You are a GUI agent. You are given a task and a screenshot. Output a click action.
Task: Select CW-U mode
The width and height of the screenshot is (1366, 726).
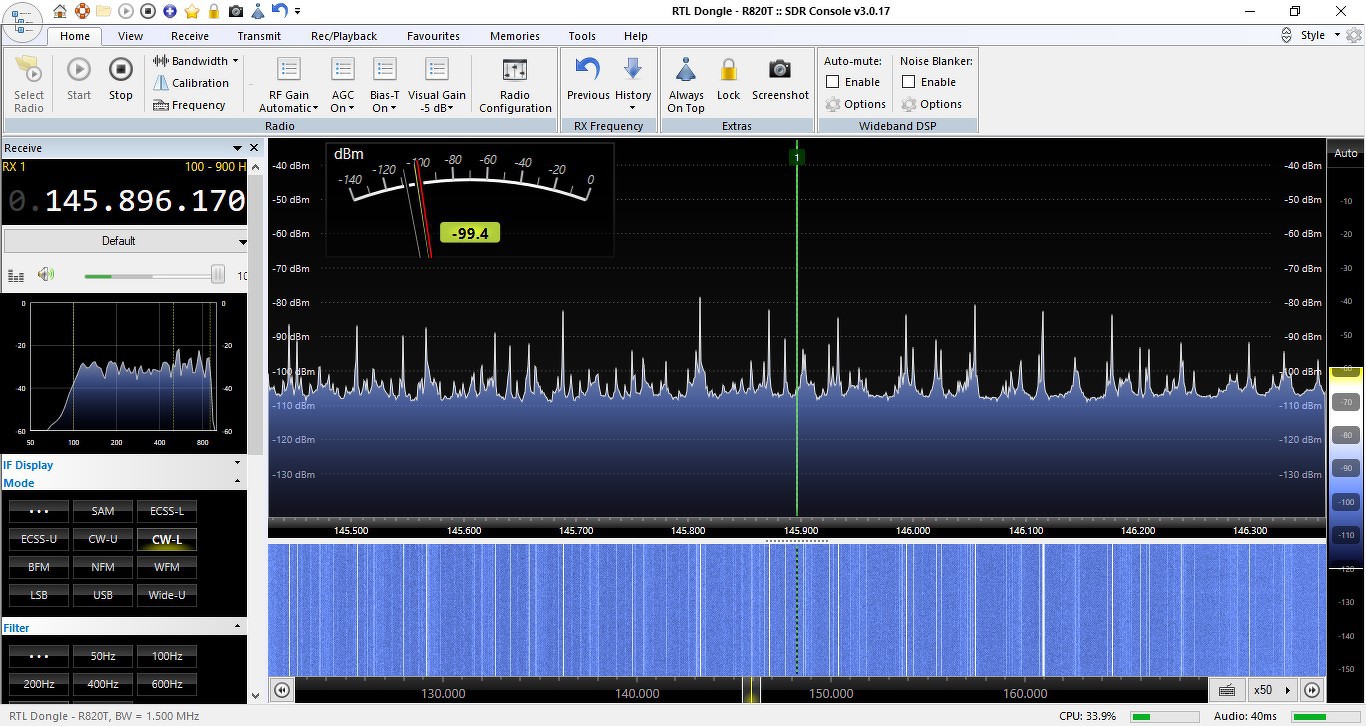pyautogui.click(x=103, y=539)
